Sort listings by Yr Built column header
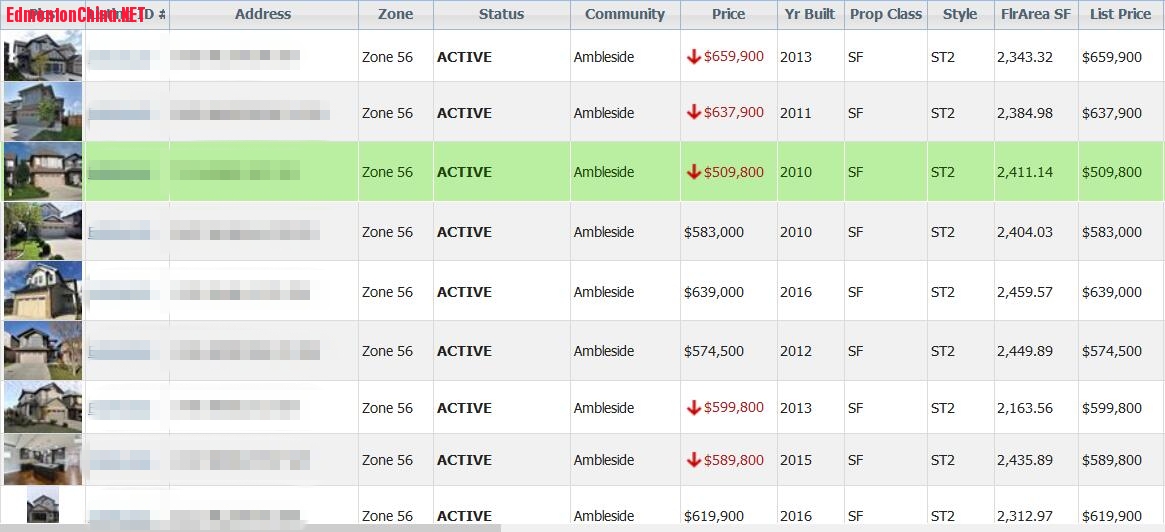Image resolution: width=1165 pixels, height=532 pixels. (x=810, y=14)
